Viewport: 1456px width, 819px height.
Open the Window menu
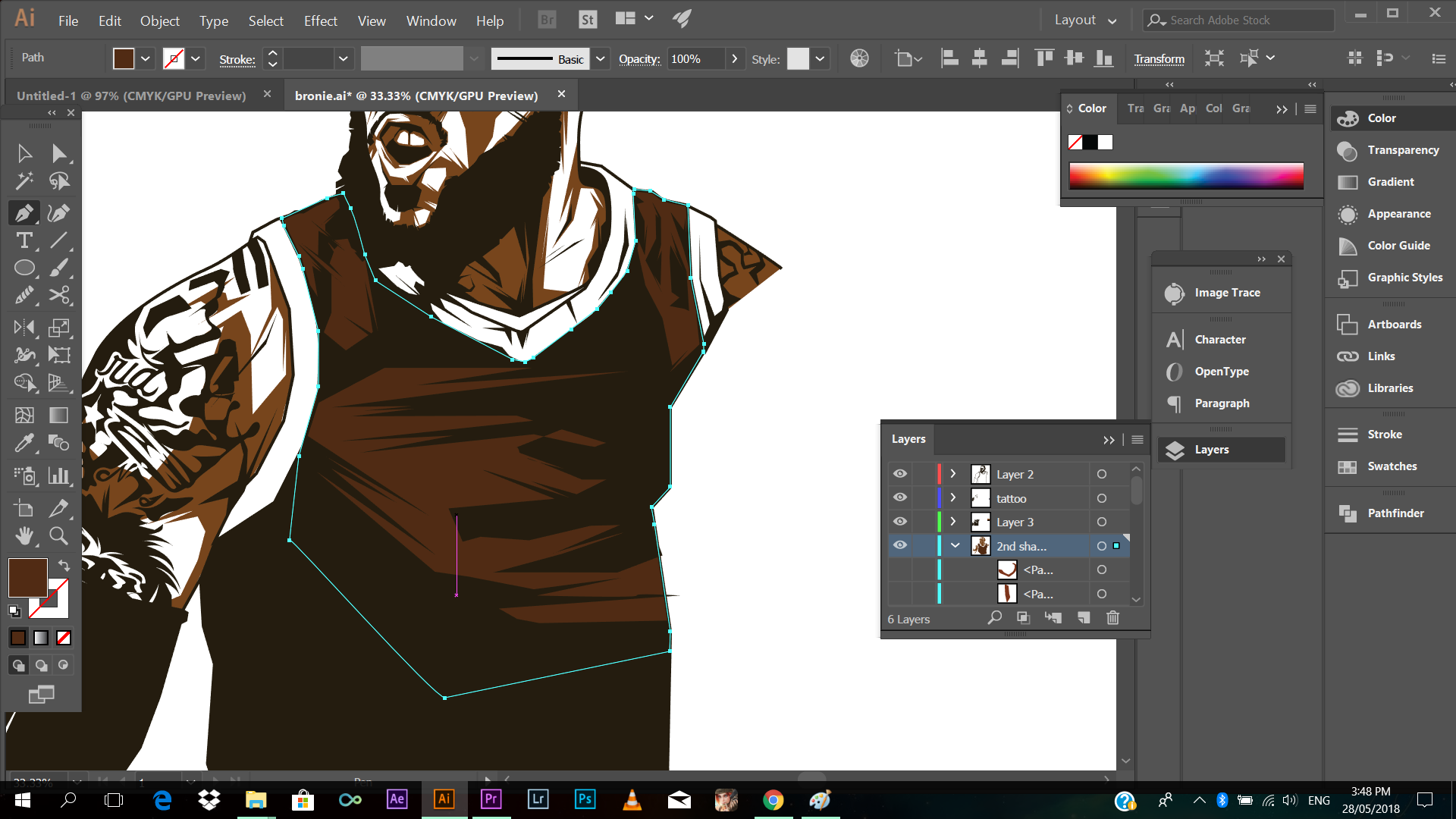click(431, 20)
